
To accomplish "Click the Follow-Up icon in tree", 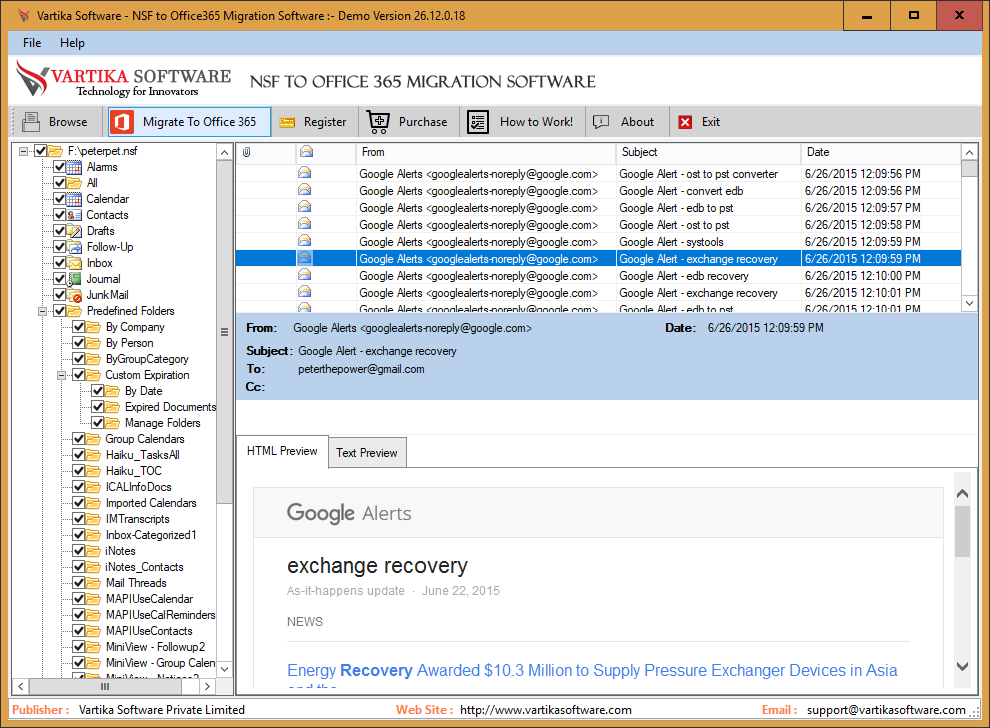I will (x=75, y=247).
